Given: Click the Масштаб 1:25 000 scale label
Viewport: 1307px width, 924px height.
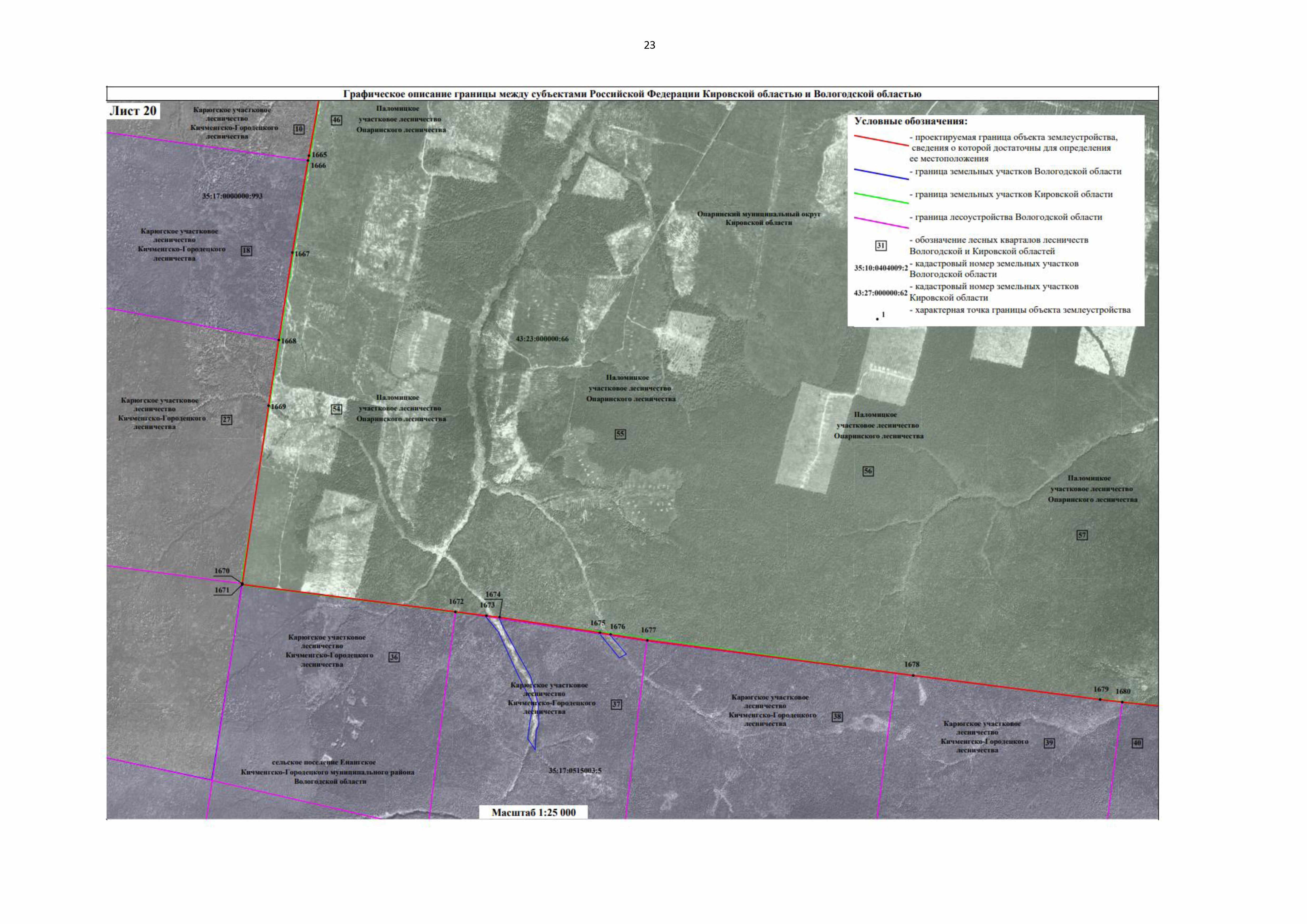Looking at the screenshot, I should pyautogui.click(x=533, y=813).
